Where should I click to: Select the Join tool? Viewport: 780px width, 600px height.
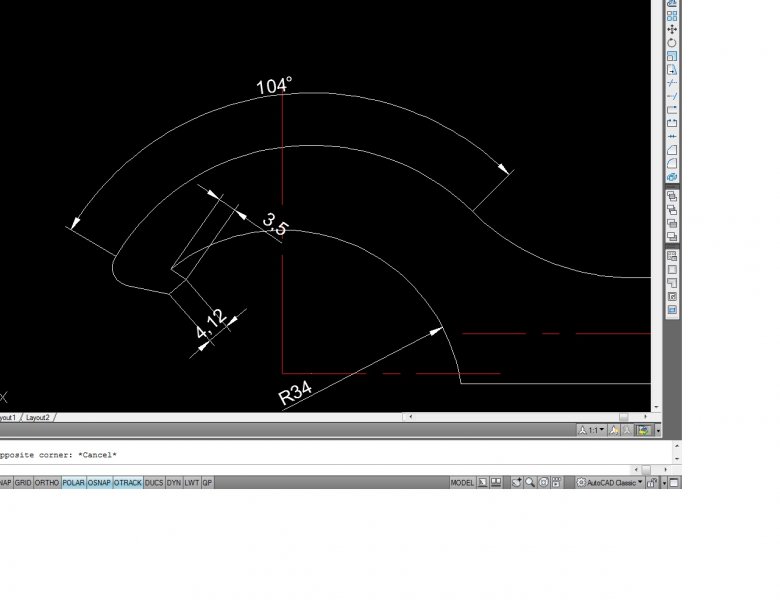coord(672,136)
